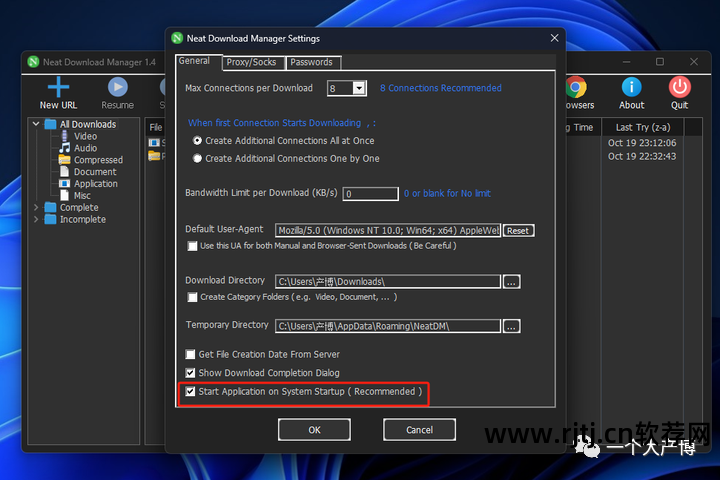720x480 pixels.
Task: Expand the Complete tree node
Action: click(x=36, y=208)
